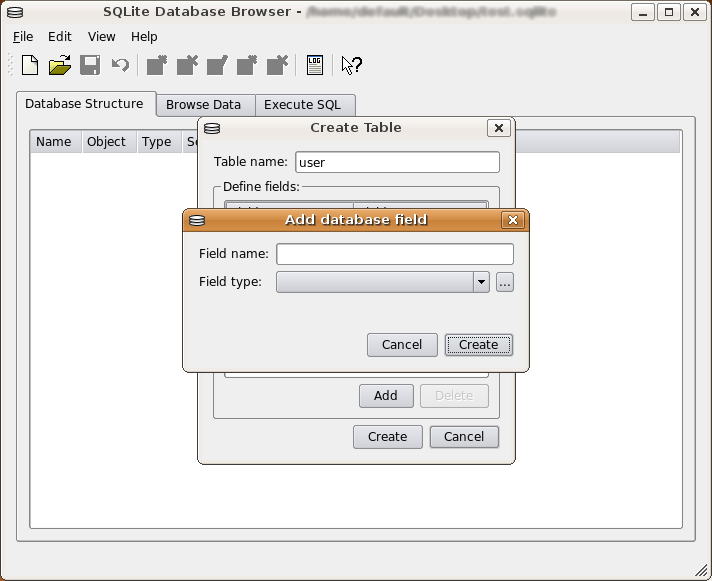
Task: Click the Revert changes undo arrow icon
Action: point(120,66)
